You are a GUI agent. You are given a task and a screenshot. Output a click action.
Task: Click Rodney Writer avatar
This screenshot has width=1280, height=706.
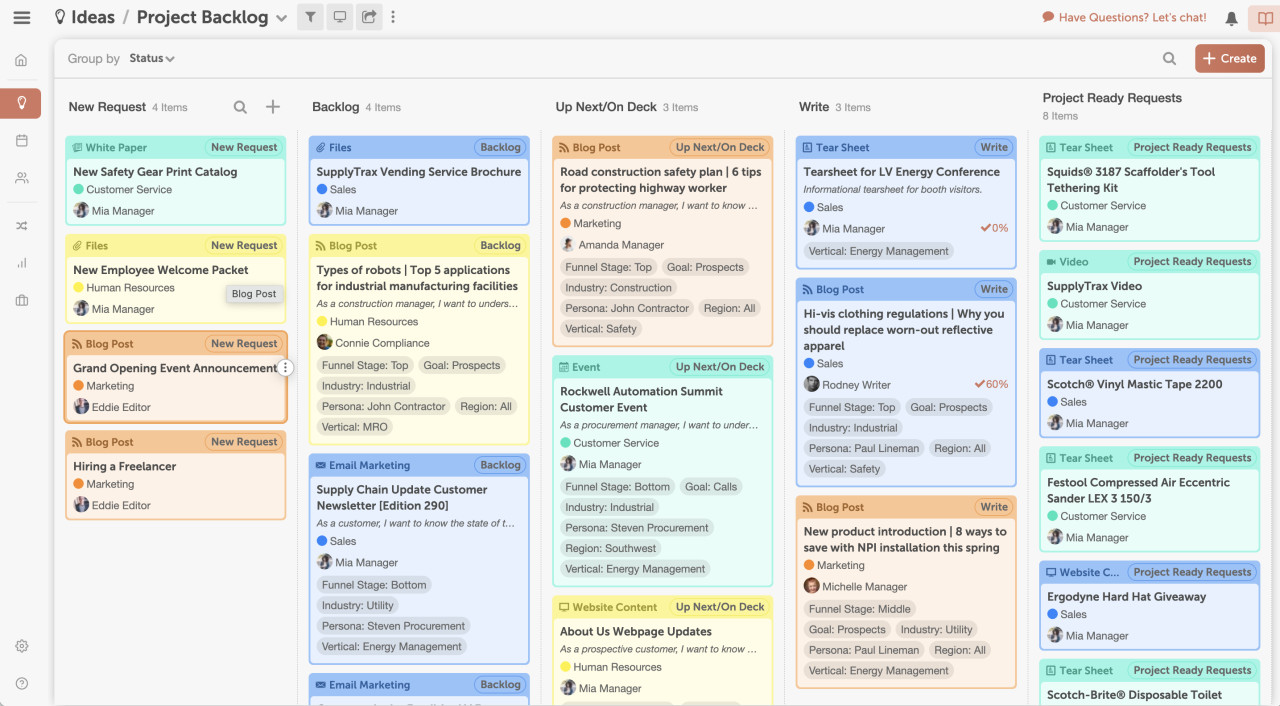click(x=812, y=384)
